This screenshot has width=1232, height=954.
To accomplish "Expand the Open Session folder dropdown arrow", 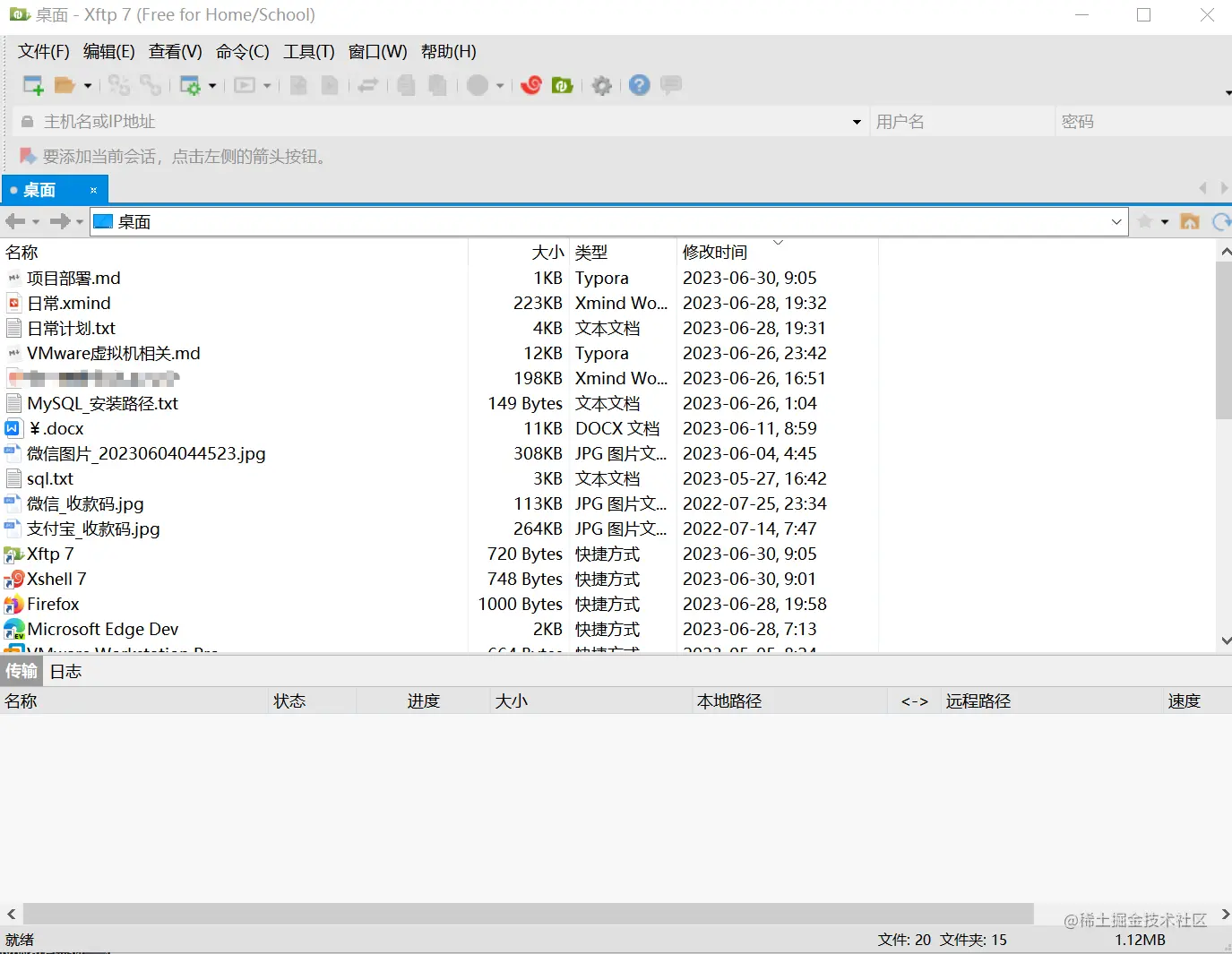I will point(88,86).
